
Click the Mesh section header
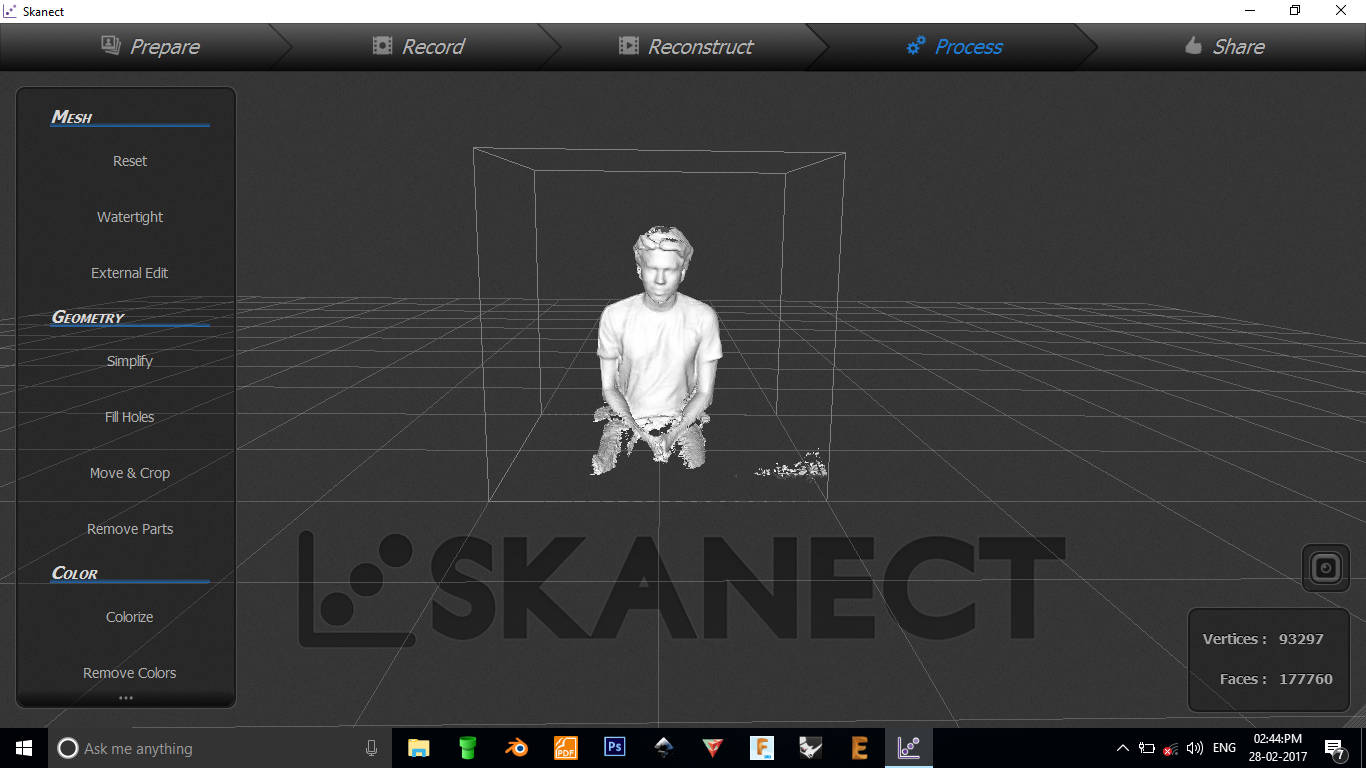tap(72, 117)
